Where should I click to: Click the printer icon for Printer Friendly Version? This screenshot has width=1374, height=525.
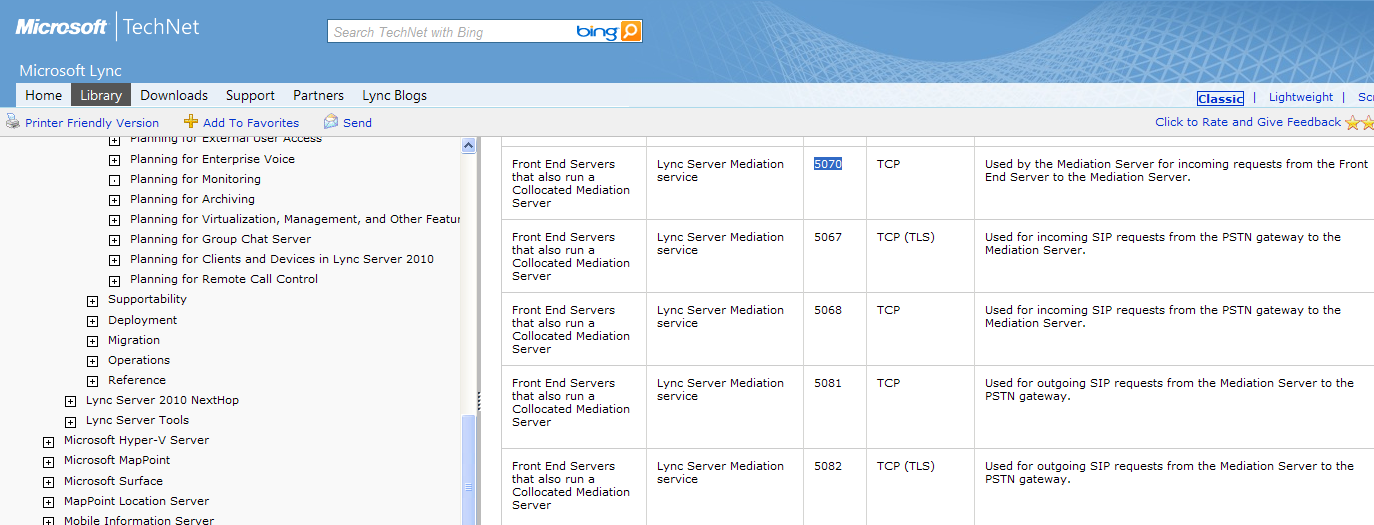point(13,122)
